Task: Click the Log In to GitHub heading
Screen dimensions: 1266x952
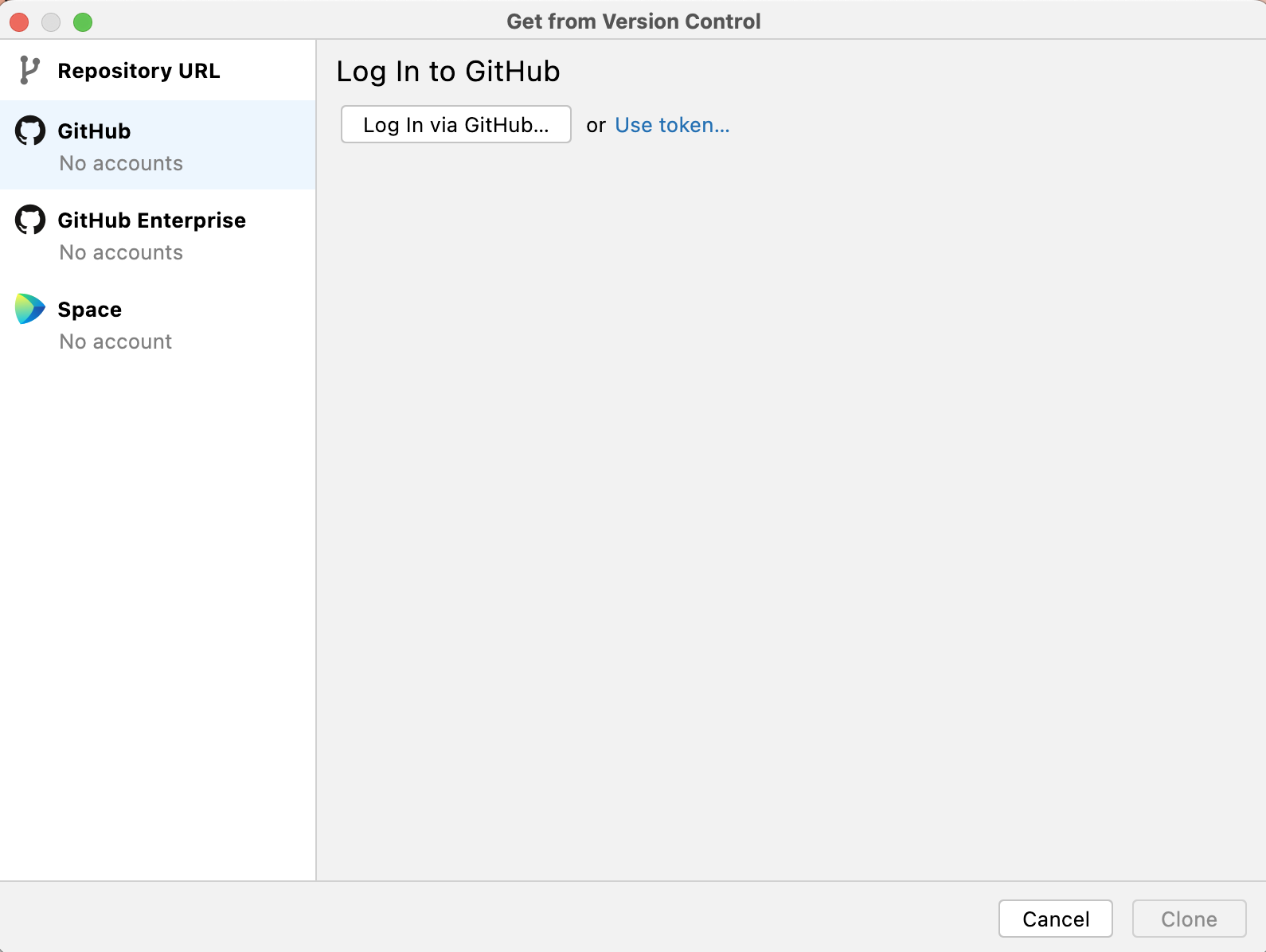Action: [x=447, y=71]
